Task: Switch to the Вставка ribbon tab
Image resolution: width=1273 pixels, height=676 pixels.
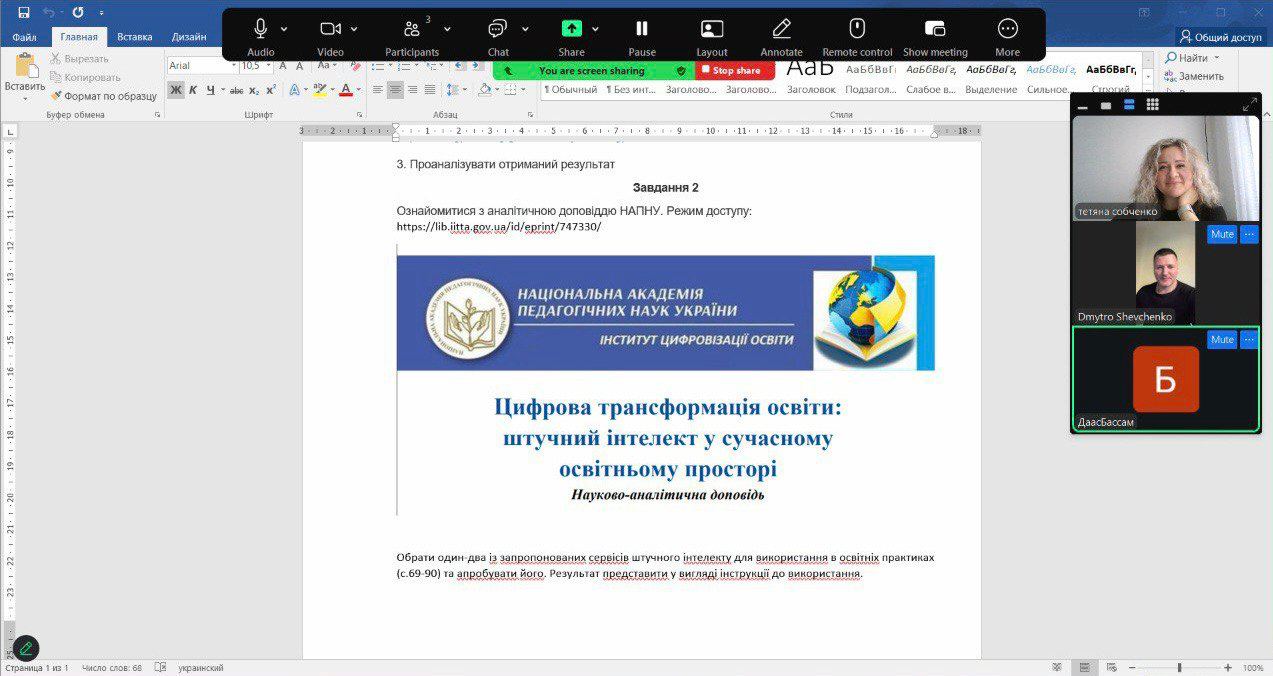Action: [134, 37]
